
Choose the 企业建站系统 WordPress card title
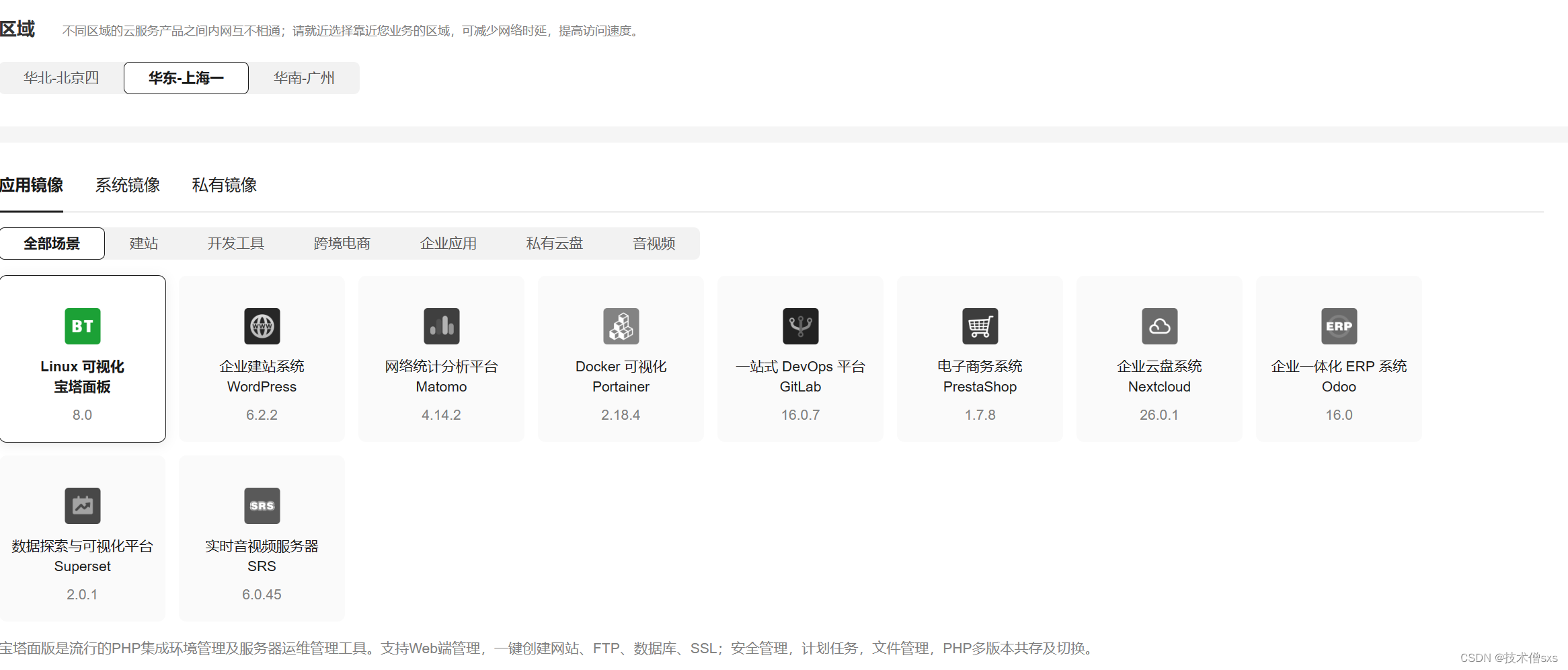tap(262, 377)
